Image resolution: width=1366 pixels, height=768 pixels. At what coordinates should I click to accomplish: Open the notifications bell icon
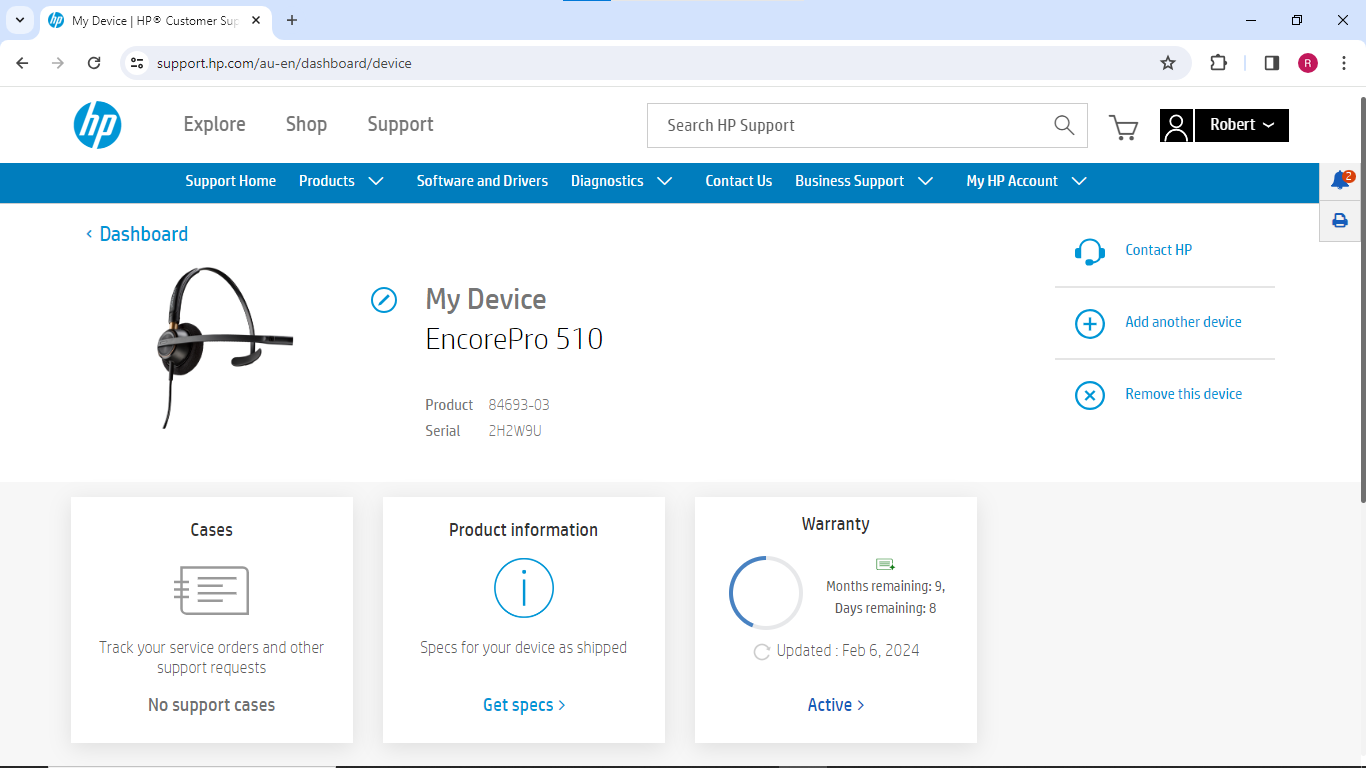point(1340,180)
